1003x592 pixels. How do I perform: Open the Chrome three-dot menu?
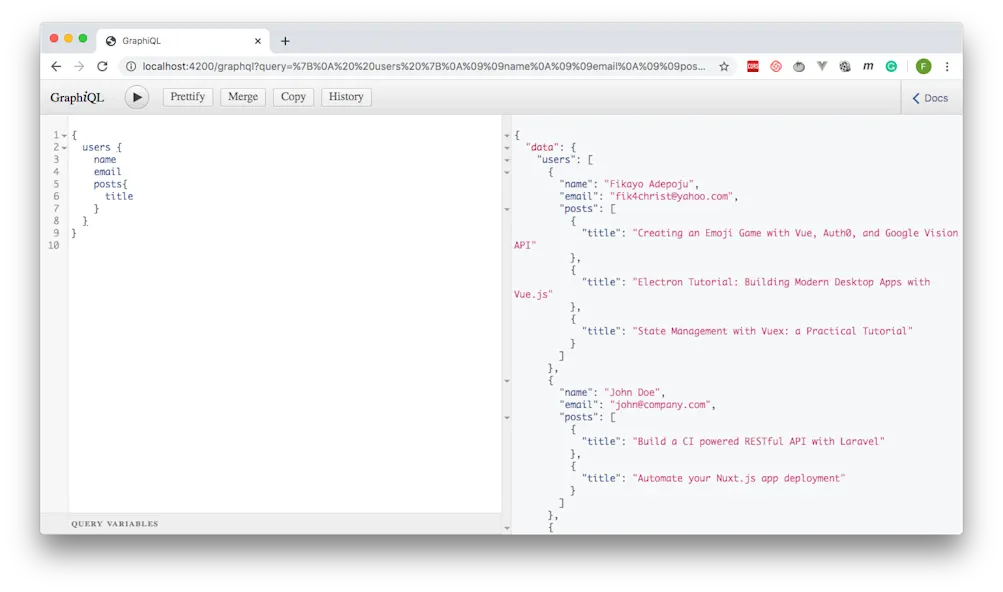click(x=947, y=66)
